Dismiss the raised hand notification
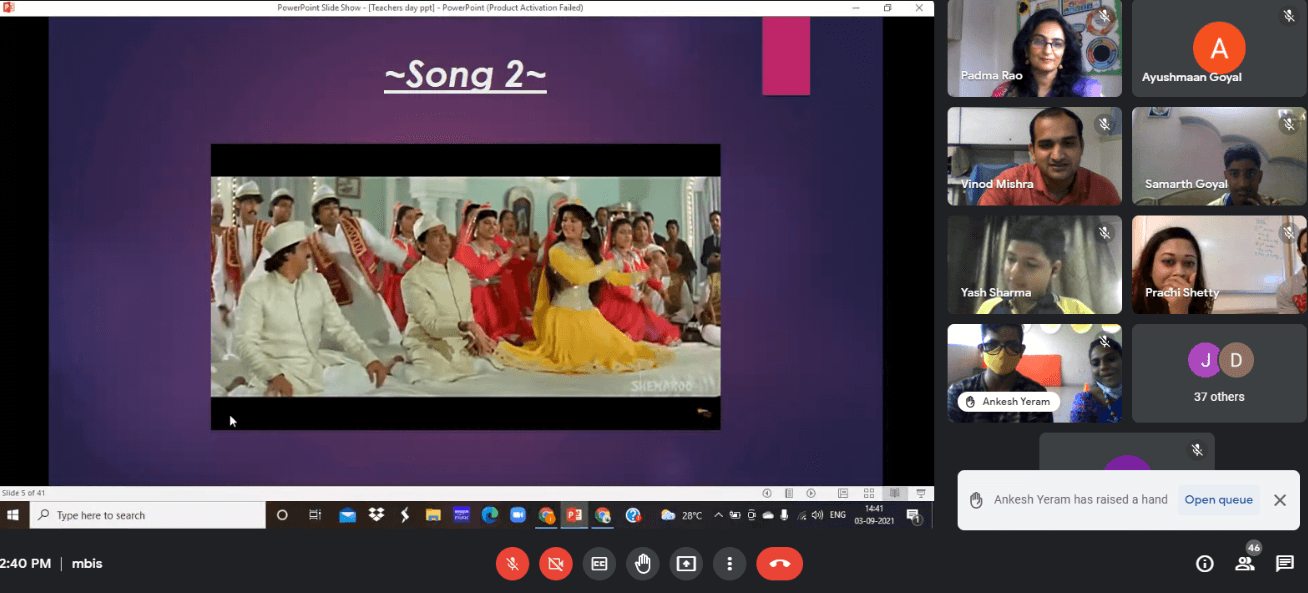The image size is (1308, 593). click(x=1280, y=500)
